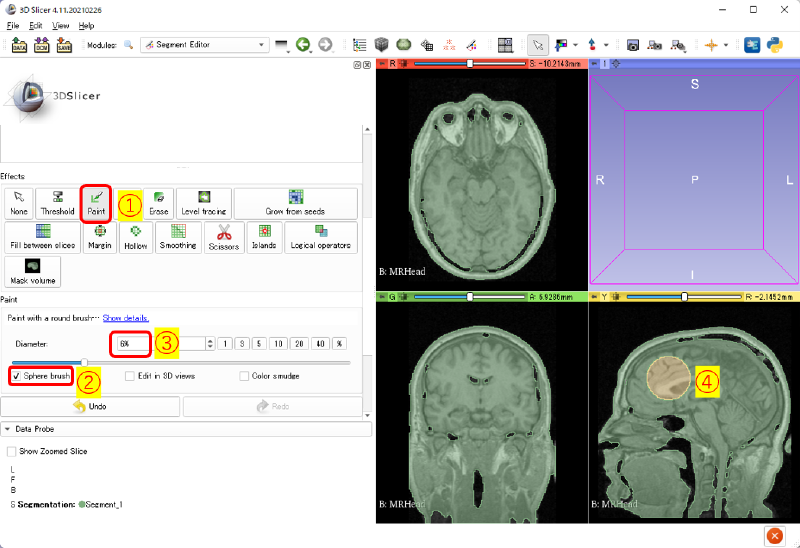Open the crosshair options dropdown arrow
This screenshot has height=548, width=800.
[725, 45]
